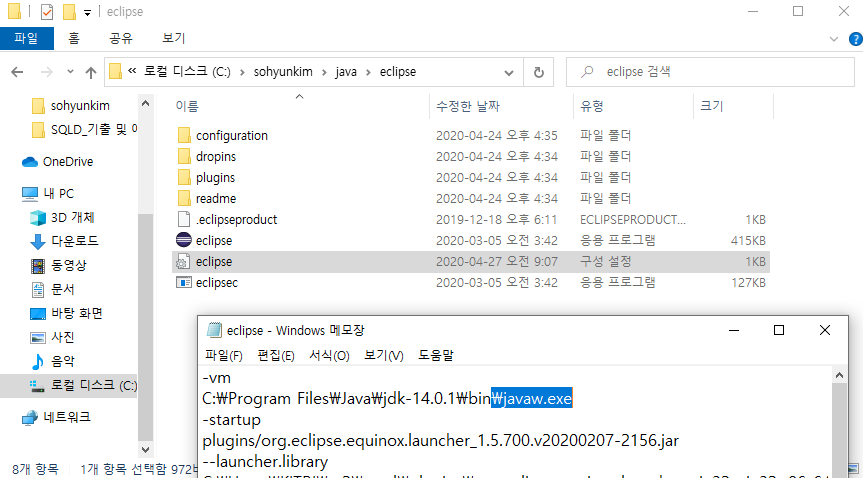The image size is (863, 478).
Task: Open the 문서 folder in sidebar
Action: tap(52, 289)
